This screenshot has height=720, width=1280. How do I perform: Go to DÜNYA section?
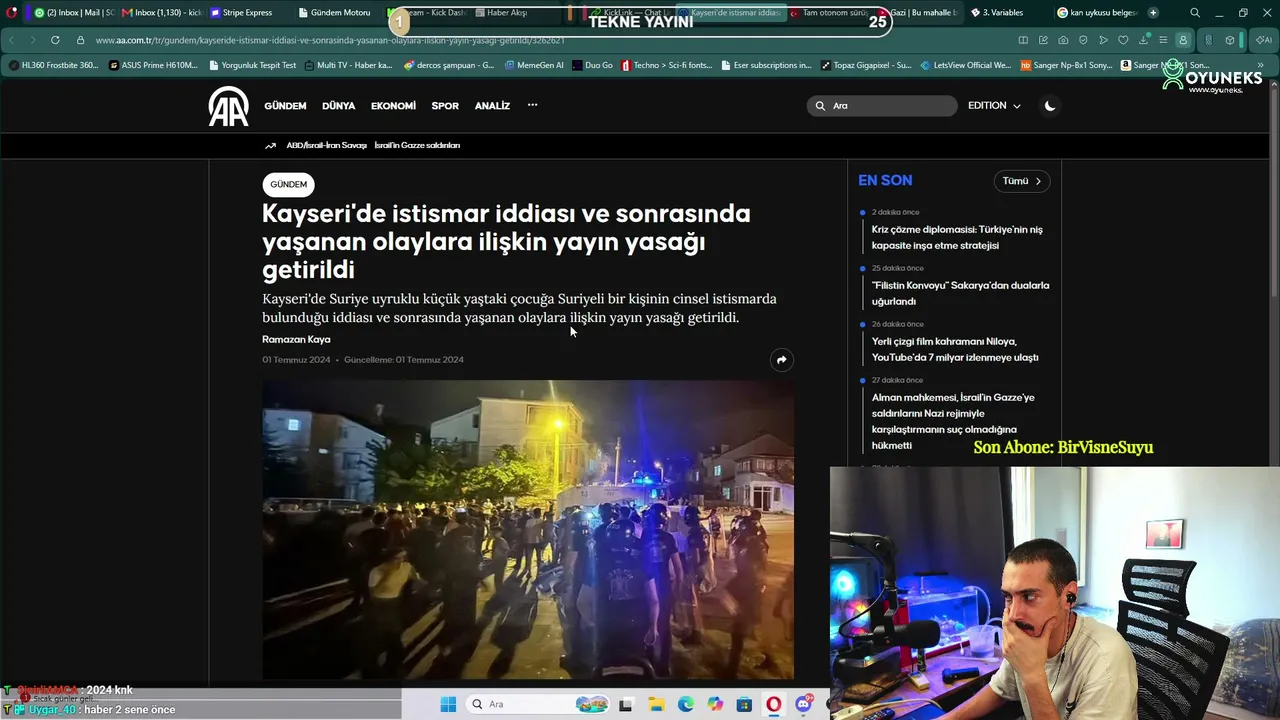click(338, 106)
